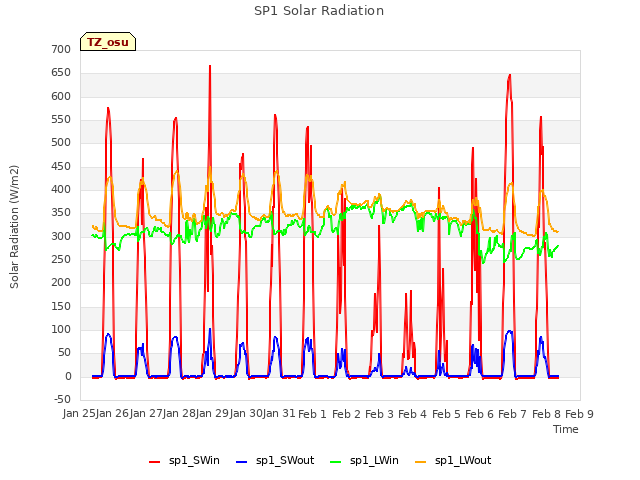Viewport: 640px width, 480px height.
Task: Click the Feb 7 x-axis date label
Action: [x=513, y=414]
